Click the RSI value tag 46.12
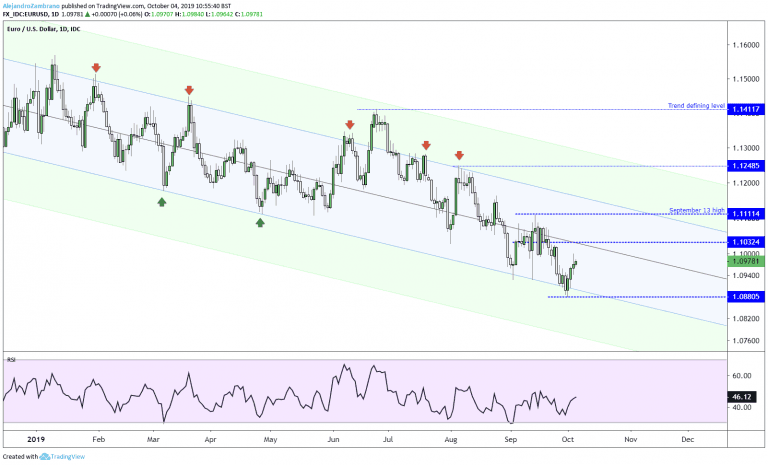Screen dimensions: 768x465 click(743, 396)
